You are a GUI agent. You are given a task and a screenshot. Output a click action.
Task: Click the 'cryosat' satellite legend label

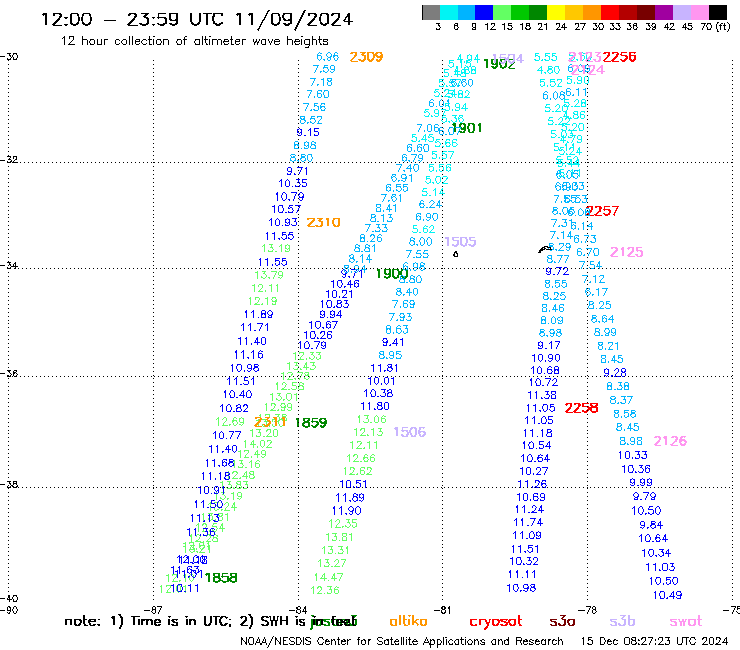(x=496, y=622)
